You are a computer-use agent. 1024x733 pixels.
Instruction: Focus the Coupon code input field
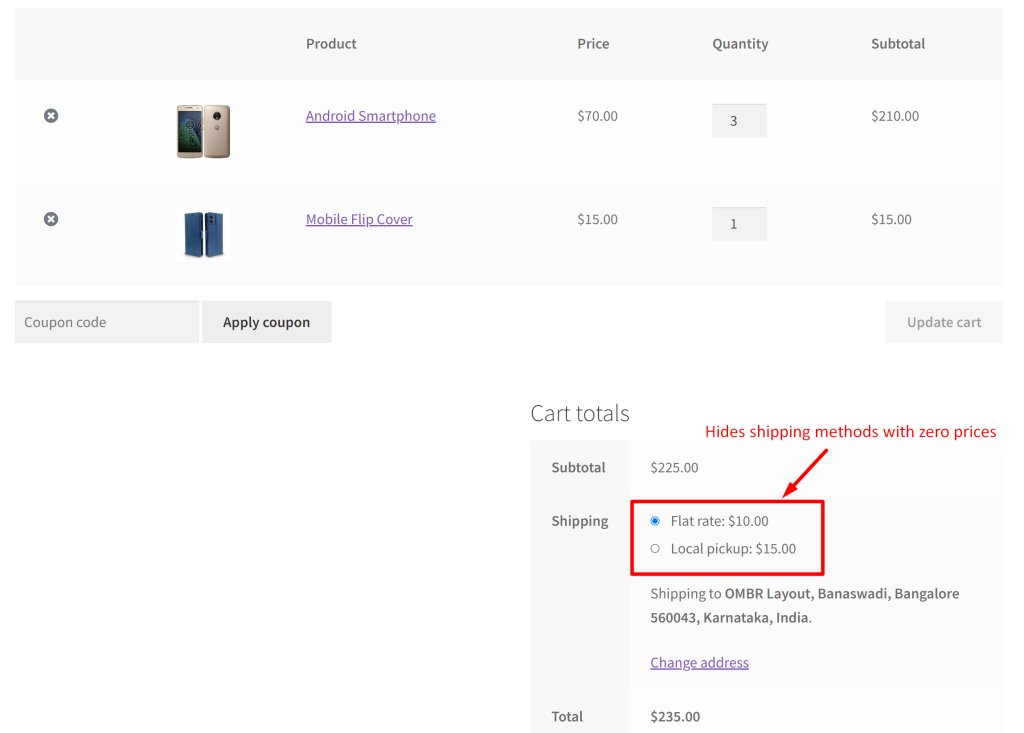[x=107, y=322]
